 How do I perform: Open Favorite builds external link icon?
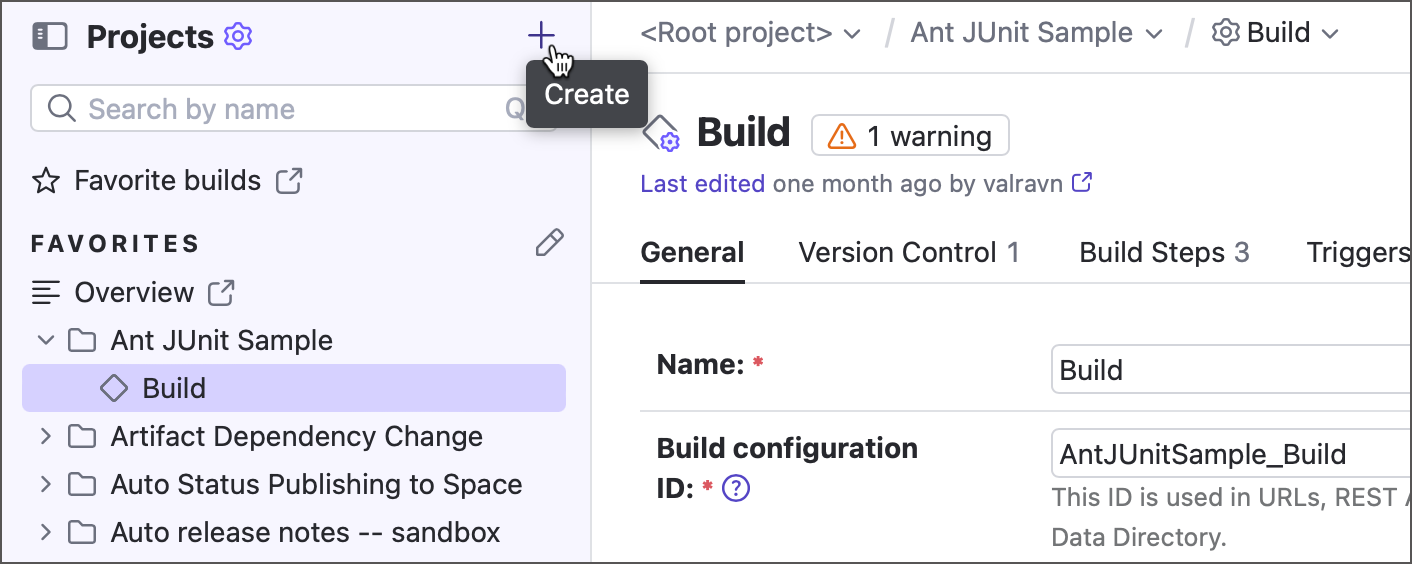pyautogui.click(x=289, y=181)
